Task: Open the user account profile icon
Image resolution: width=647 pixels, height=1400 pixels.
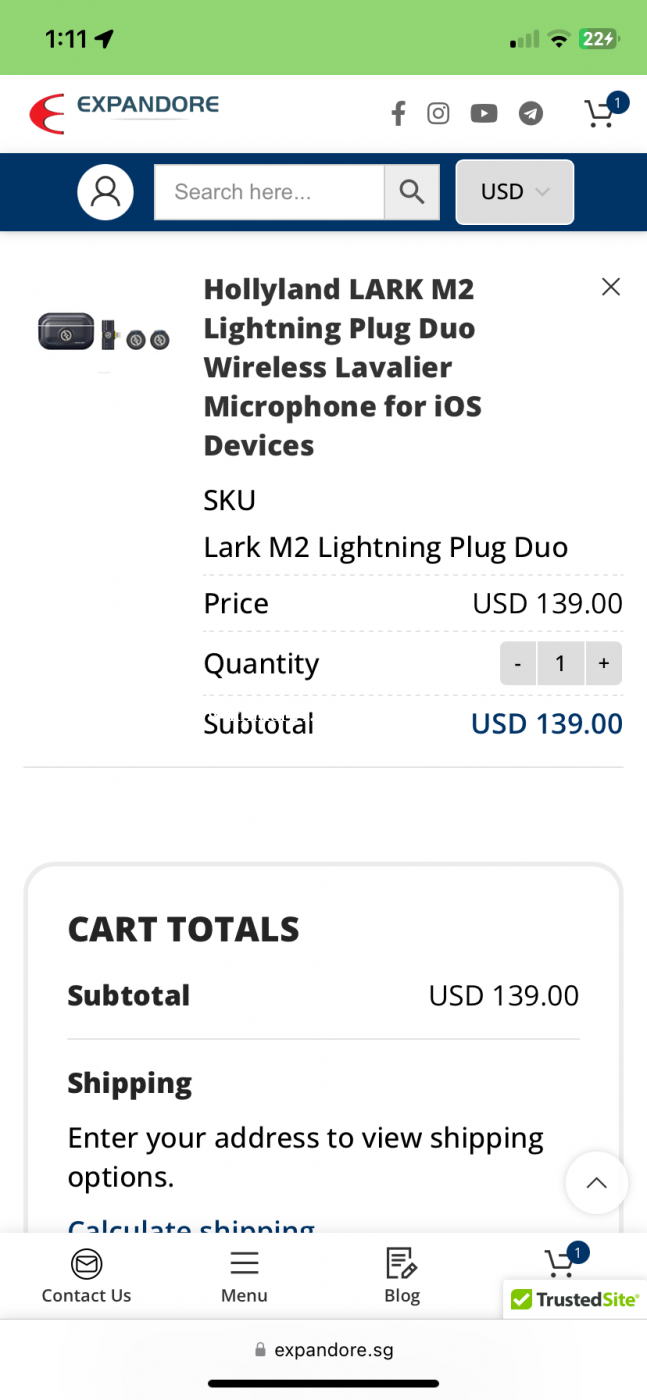Action: (105, 192)
